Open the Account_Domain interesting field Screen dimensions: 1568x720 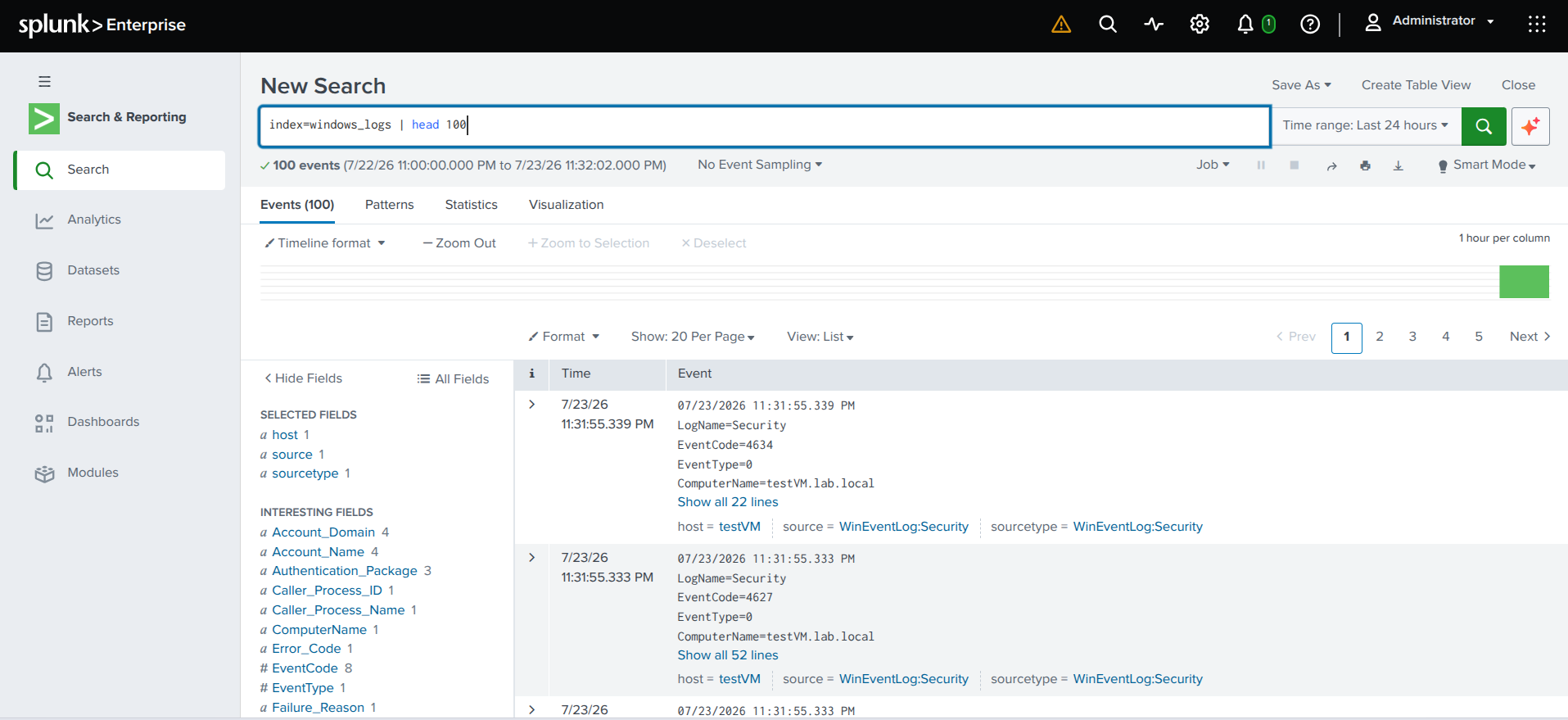click(x=323, y=532)
